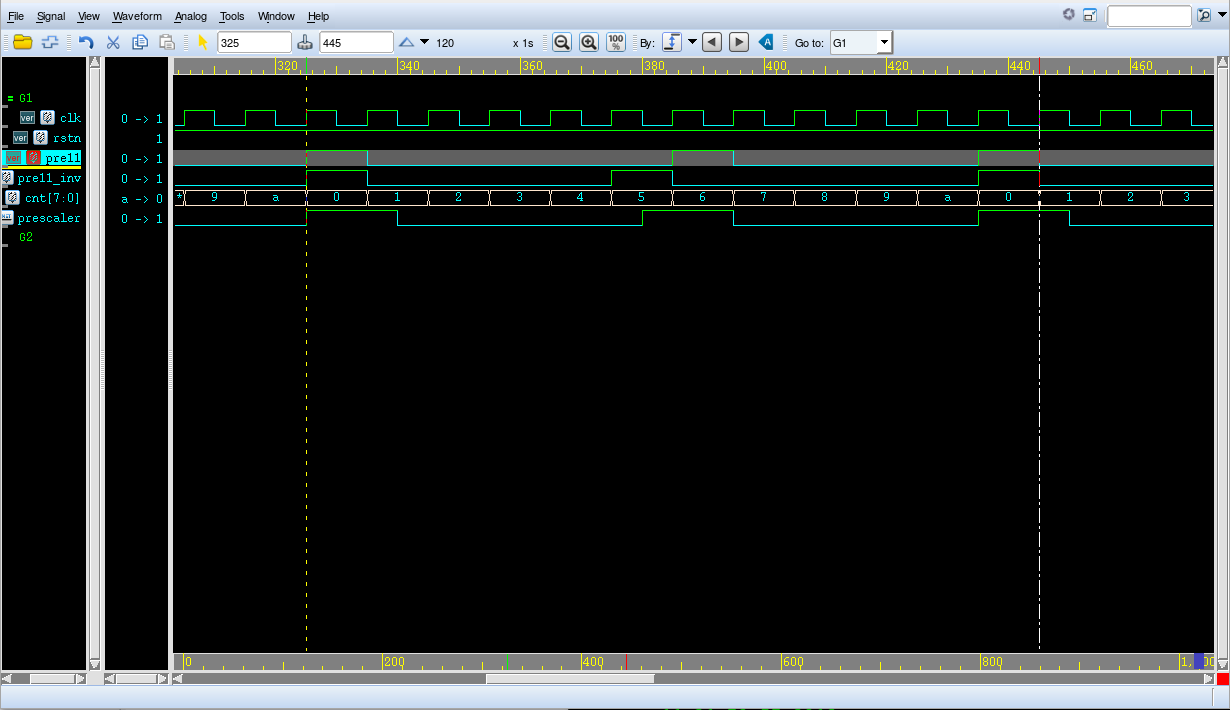Viewport: 1230px width, 710px height.
Task: Click the zoom 100% fit icon
Action: point(616,42)
